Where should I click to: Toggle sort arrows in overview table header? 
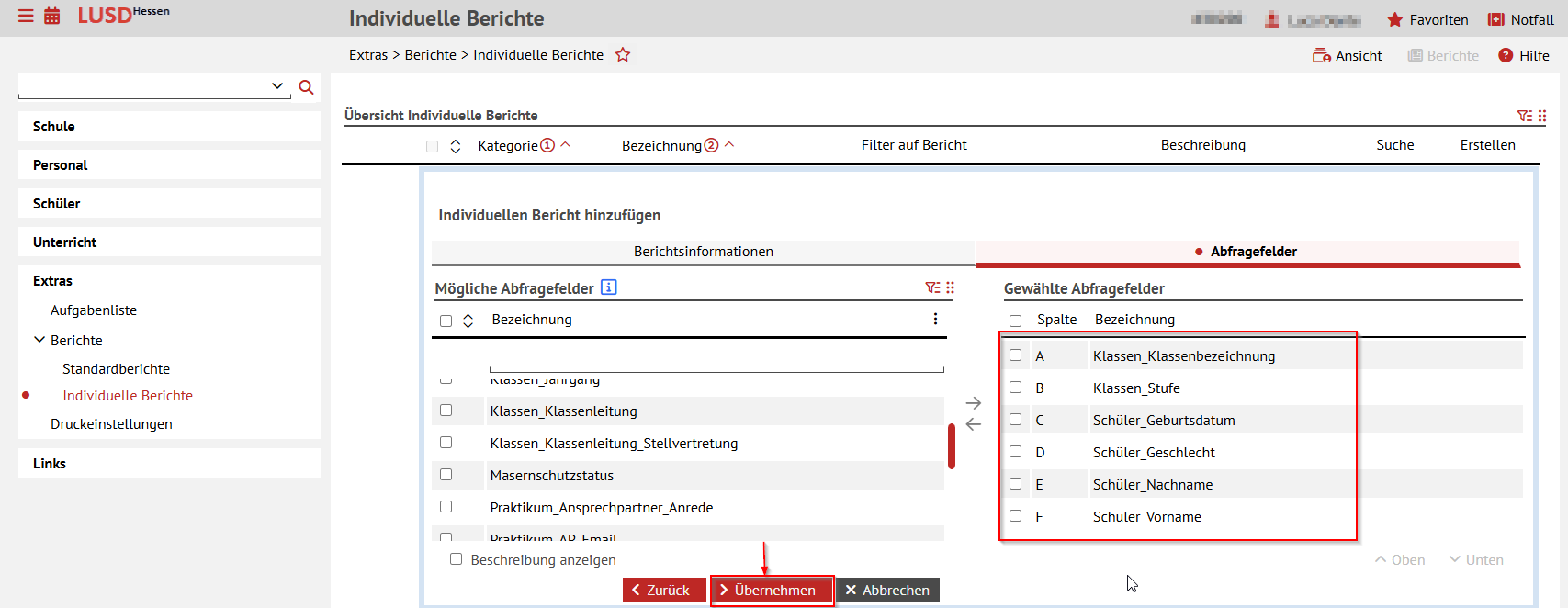tap(456, 146)
